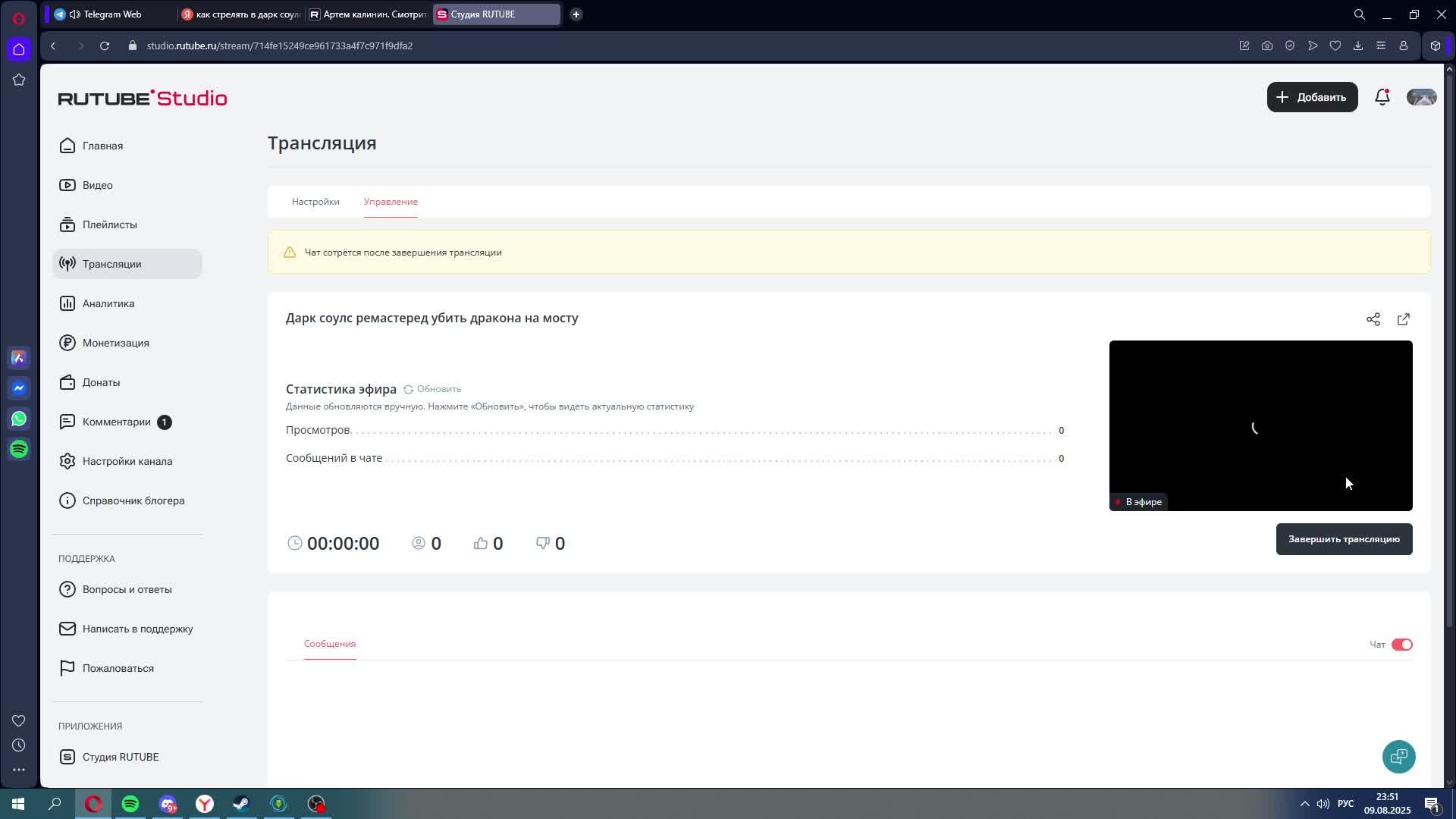The height and width of the screenshot is (819, 1456).
Task: Select the Сообщения tab
Action: [330, 644]
